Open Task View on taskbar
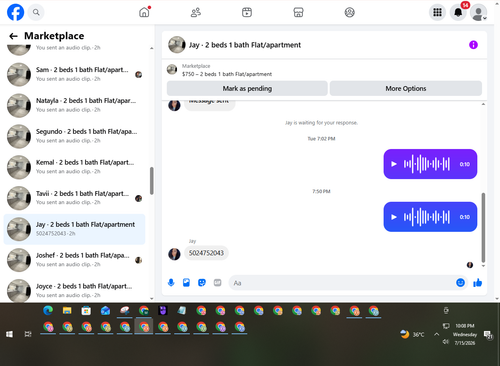The image size is (500, 366). (x=28, y=334)
